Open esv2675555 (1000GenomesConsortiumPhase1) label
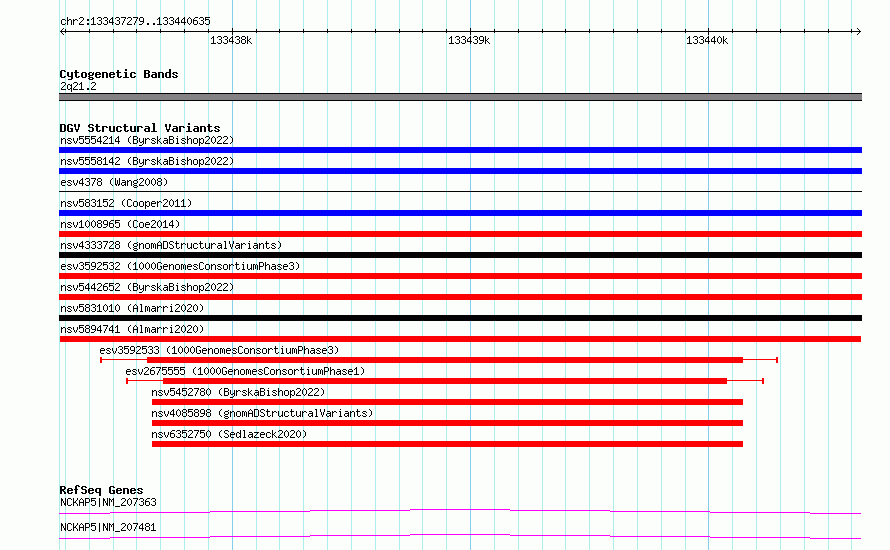Viewport: 890px width, 550px height. [x=245, y=371]
